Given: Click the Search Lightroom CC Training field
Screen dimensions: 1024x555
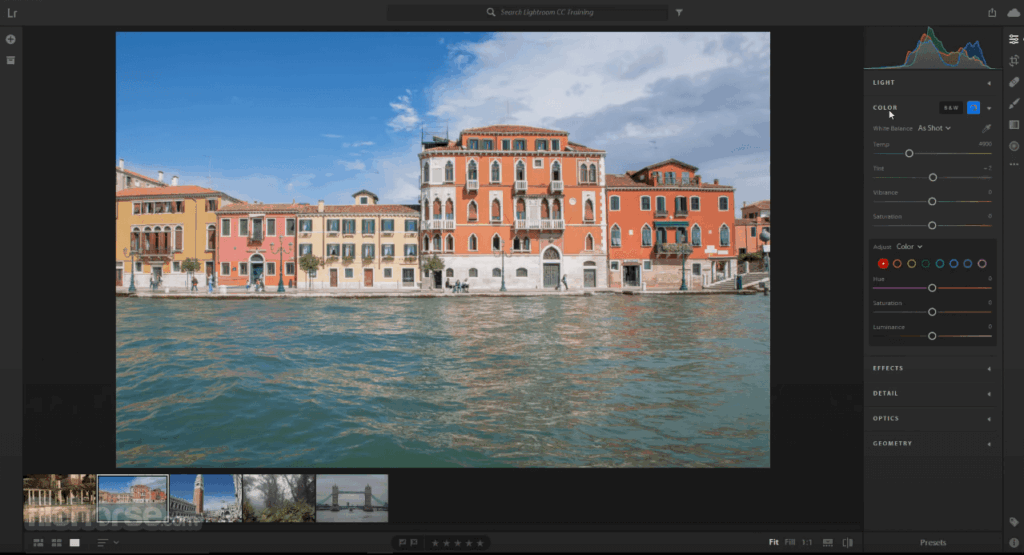Looking at the screenshot, I should (527, 12).
